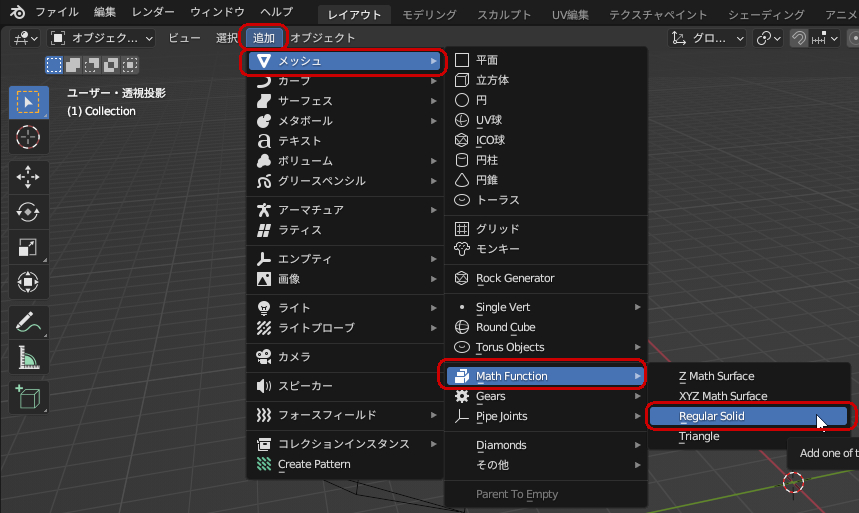Add a カメラ camera object
This screenshot has height=513, width=859.
(346, 357)
